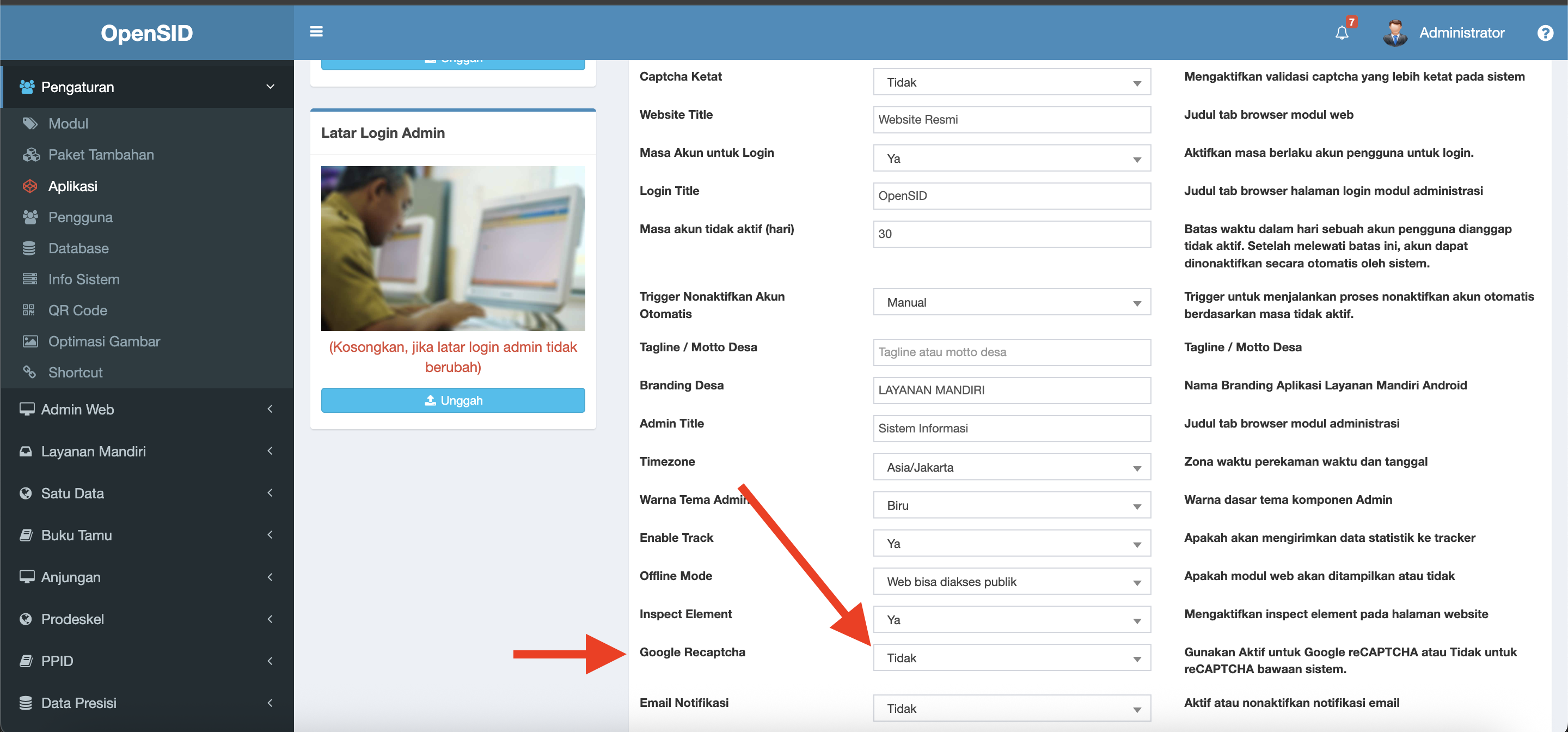Open Google Recaptcha dropdown

tap(1011, 658)
